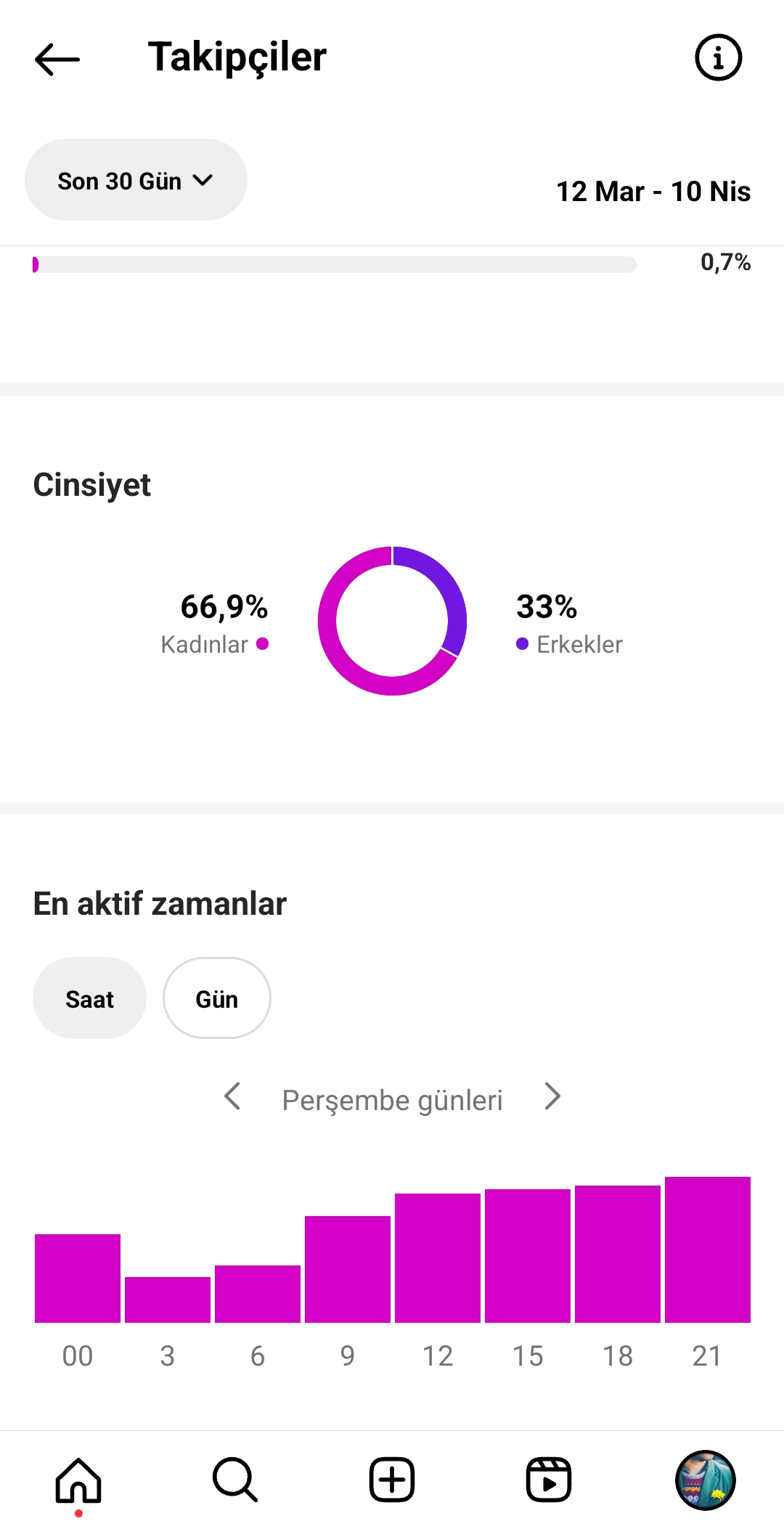Go back with the left arrow icon

57,59
